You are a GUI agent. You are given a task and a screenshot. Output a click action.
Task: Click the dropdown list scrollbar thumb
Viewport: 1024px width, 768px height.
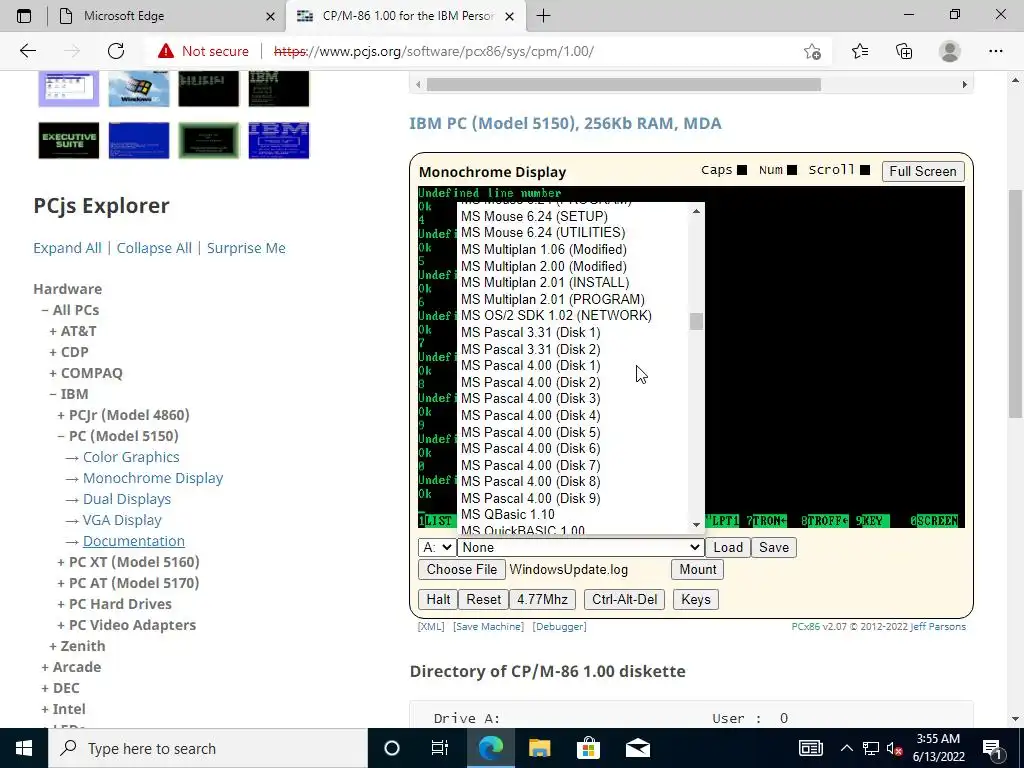coord(696,321)
